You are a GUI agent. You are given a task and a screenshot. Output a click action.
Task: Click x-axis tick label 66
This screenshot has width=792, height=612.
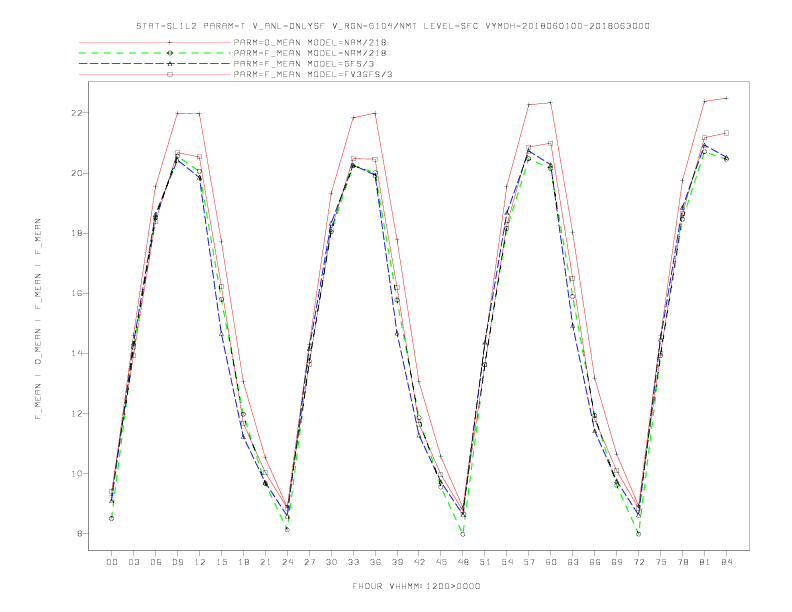(595, 562)
